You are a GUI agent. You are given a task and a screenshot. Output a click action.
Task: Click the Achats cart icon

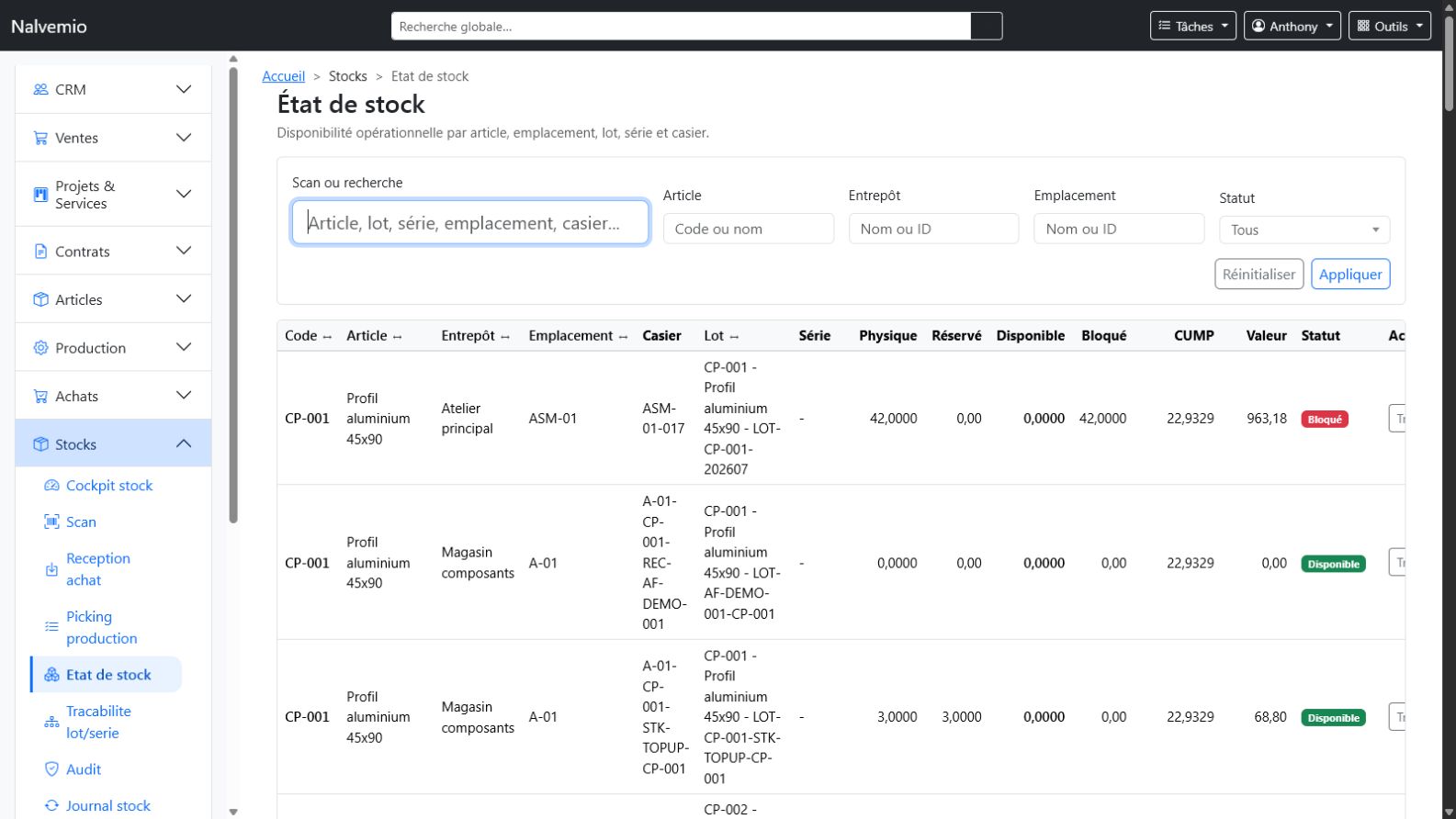(x=40, y=397)
